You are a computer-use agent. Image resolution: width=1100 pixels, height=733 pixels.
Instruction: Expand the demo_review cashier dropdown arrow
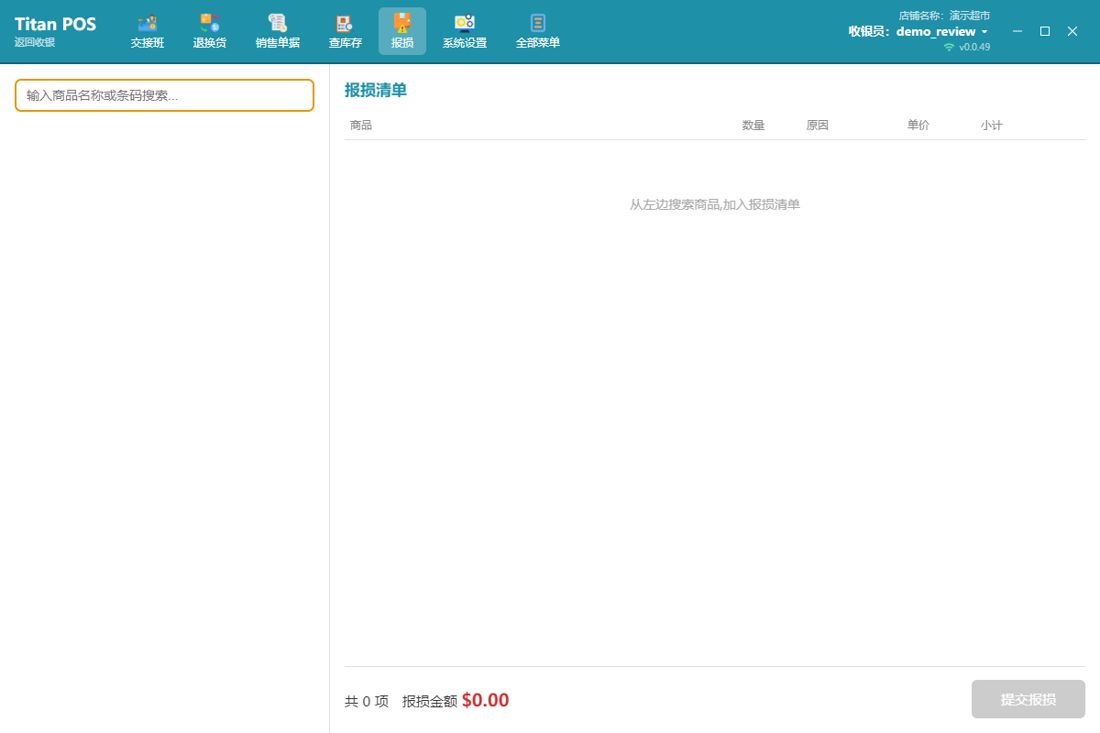(984, 32)
